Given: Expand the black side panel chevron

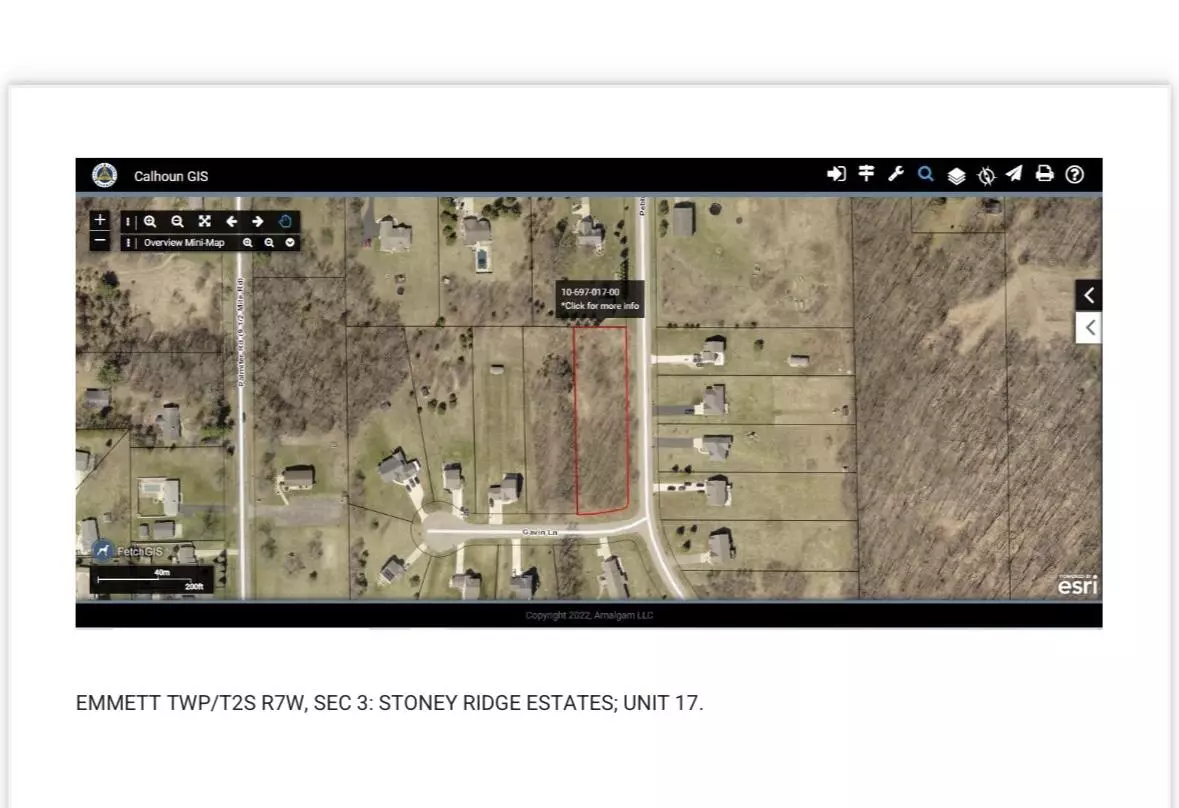Looking at the screenshot, I should 1089,295.
